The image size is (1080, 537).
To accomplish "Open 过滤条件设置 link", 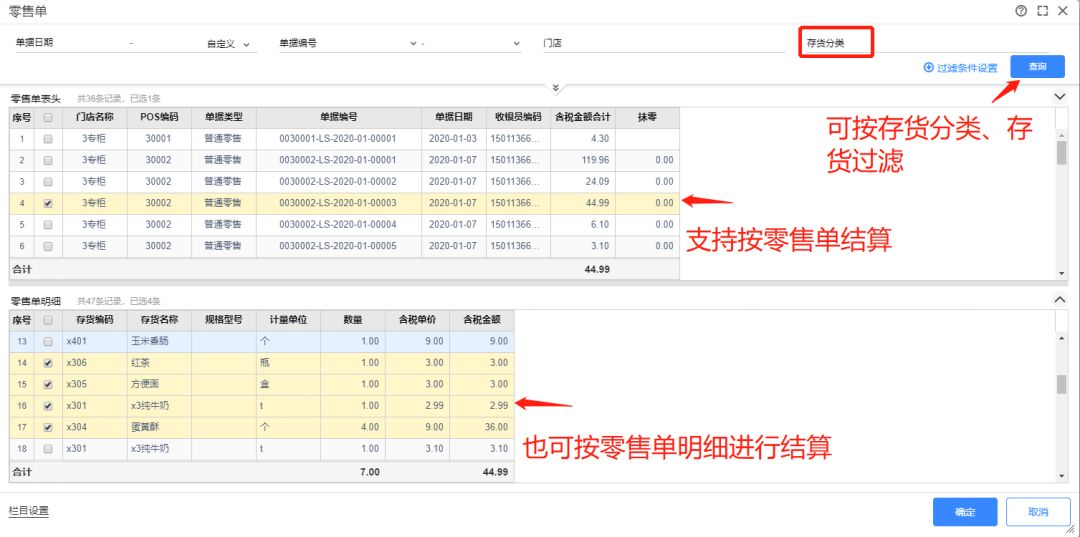I will coord(966,68).
